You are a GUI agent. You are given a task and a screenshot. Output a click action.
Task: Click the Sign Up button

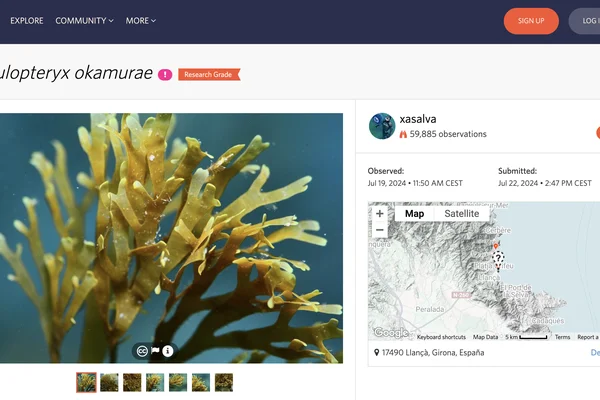click(x=531, y=21)
